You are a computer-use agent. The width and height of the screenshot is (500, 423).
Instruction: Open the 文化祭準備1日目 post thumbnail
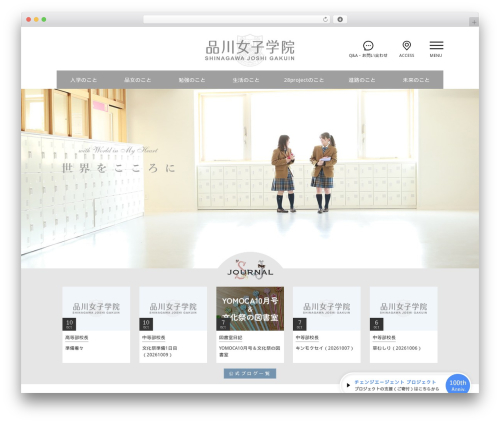173,309
